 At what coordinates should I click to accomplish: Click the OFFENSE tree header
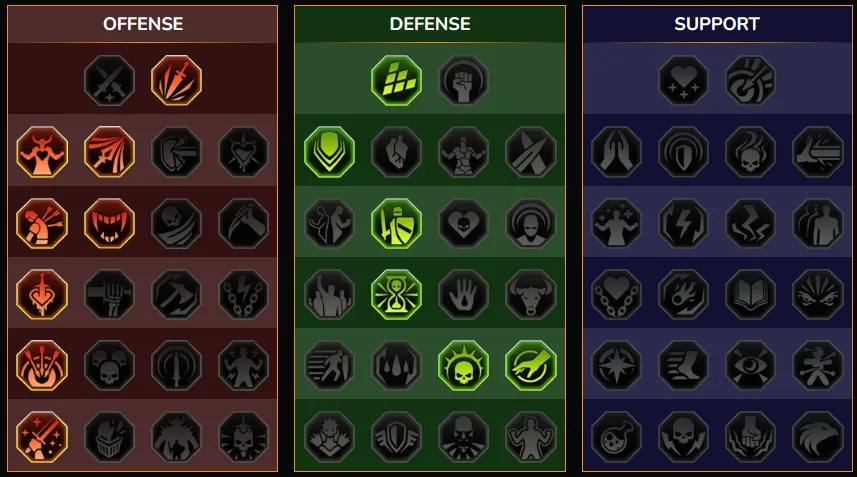click(143, 24)
